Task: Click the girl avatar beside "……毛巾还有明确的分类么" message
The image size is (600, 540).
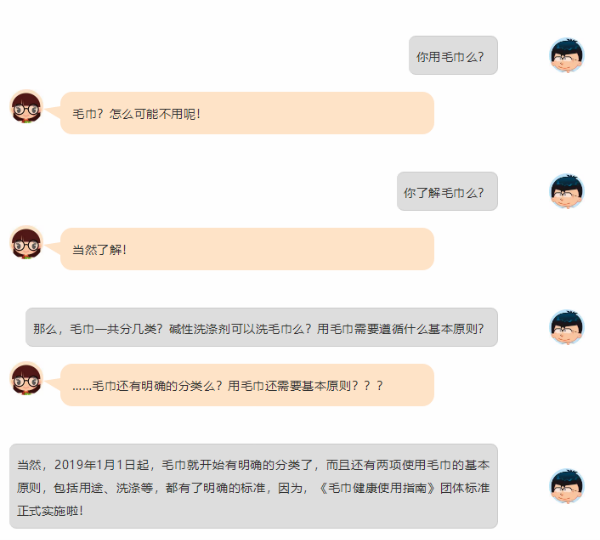Action: click(26, 379)
